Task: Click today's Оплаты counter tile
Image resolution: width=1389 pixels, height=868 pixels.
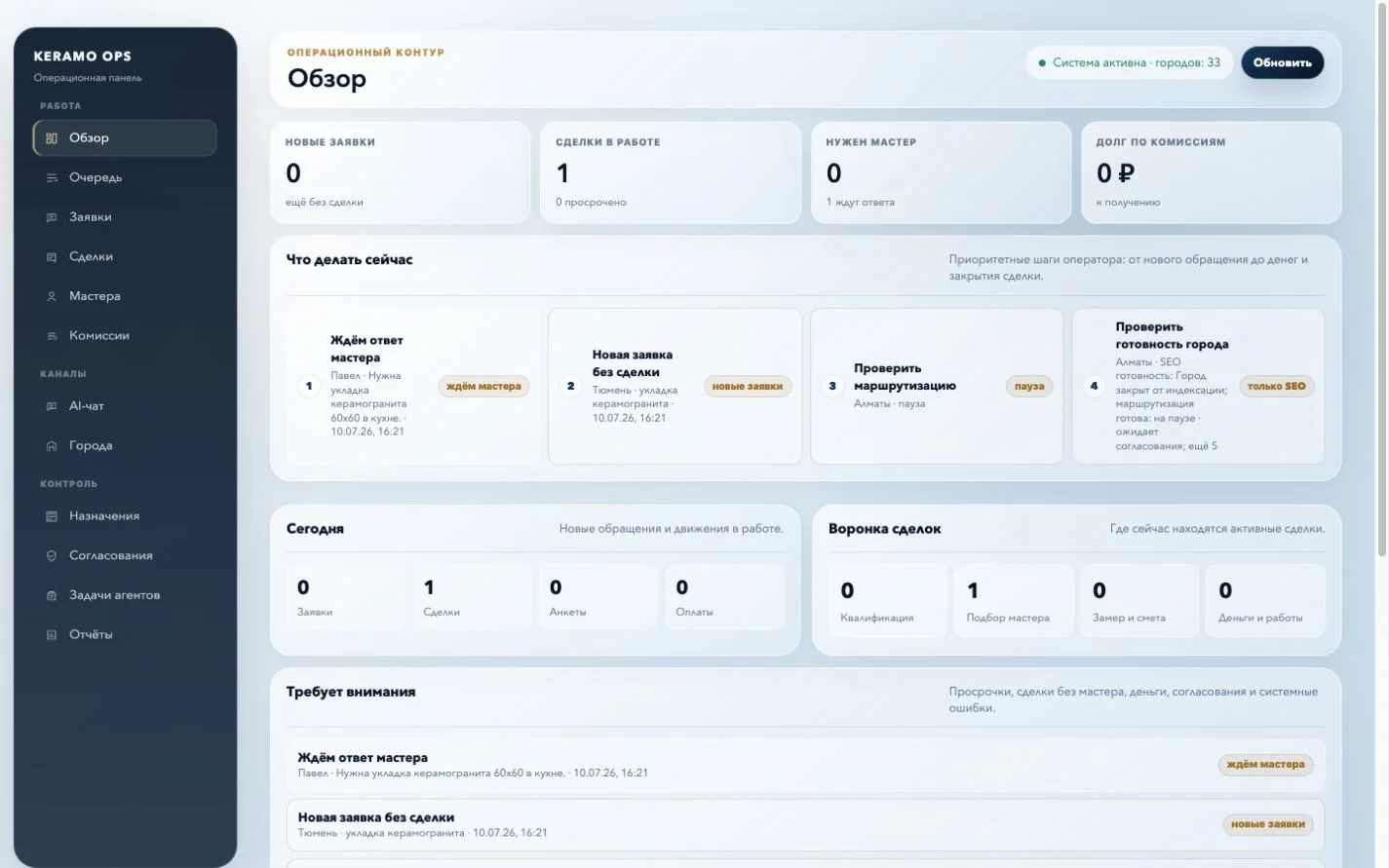Action: click(x=725, y=597)
